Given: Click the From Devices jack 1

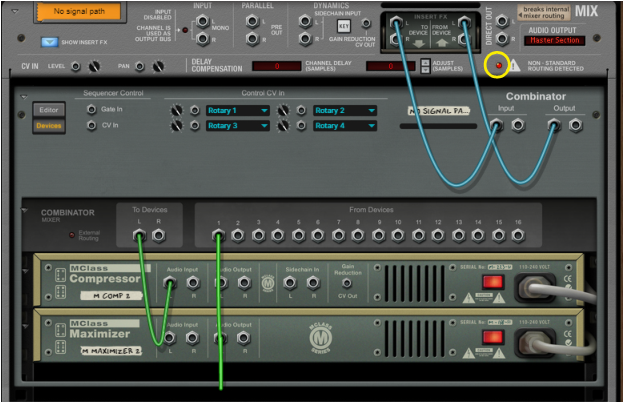Looking at the screenshot, I should click(x=218, y=236).
